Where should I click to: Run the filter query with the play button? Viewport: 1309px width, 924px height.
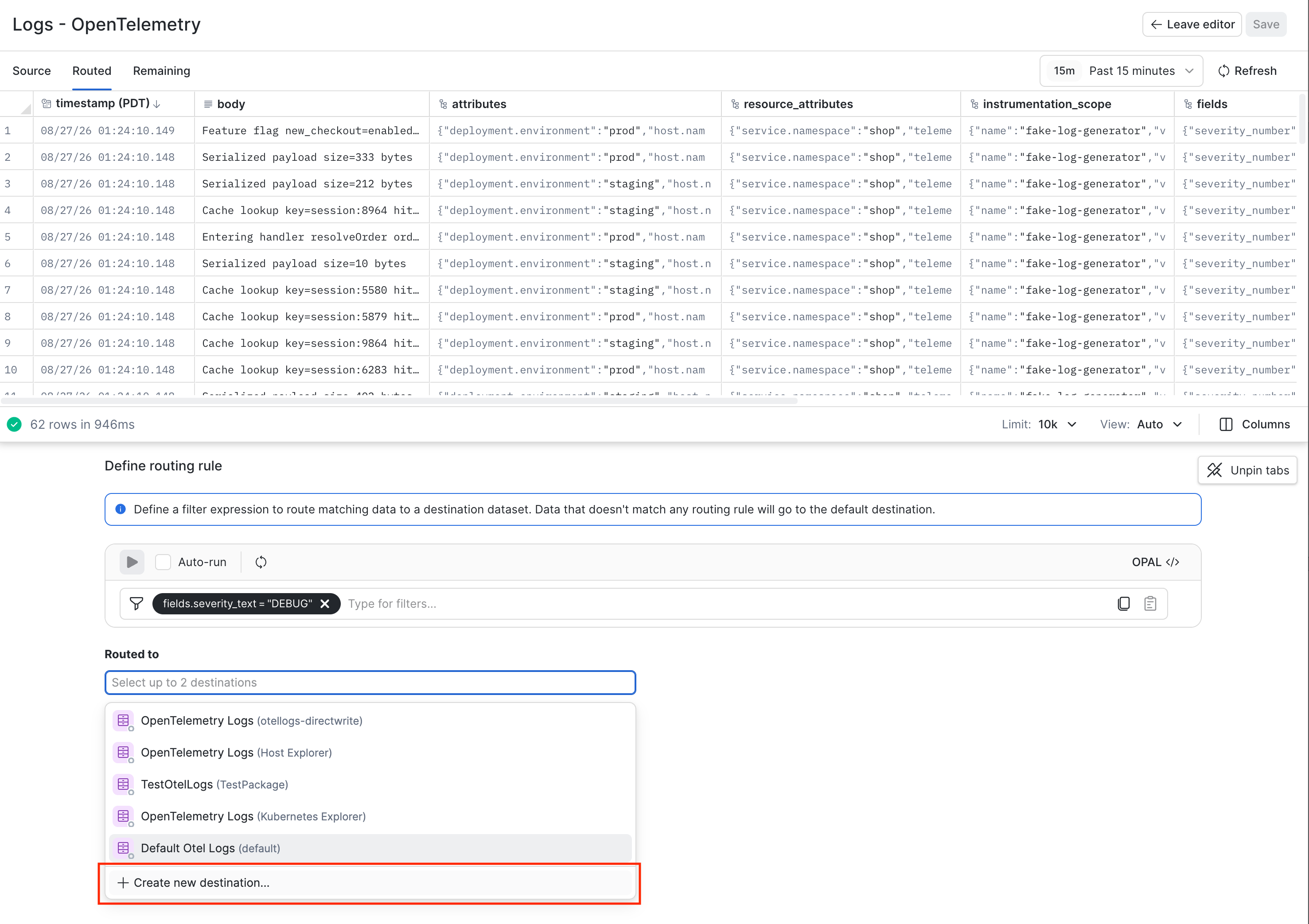pyautogui.click(x=132, y=562)
